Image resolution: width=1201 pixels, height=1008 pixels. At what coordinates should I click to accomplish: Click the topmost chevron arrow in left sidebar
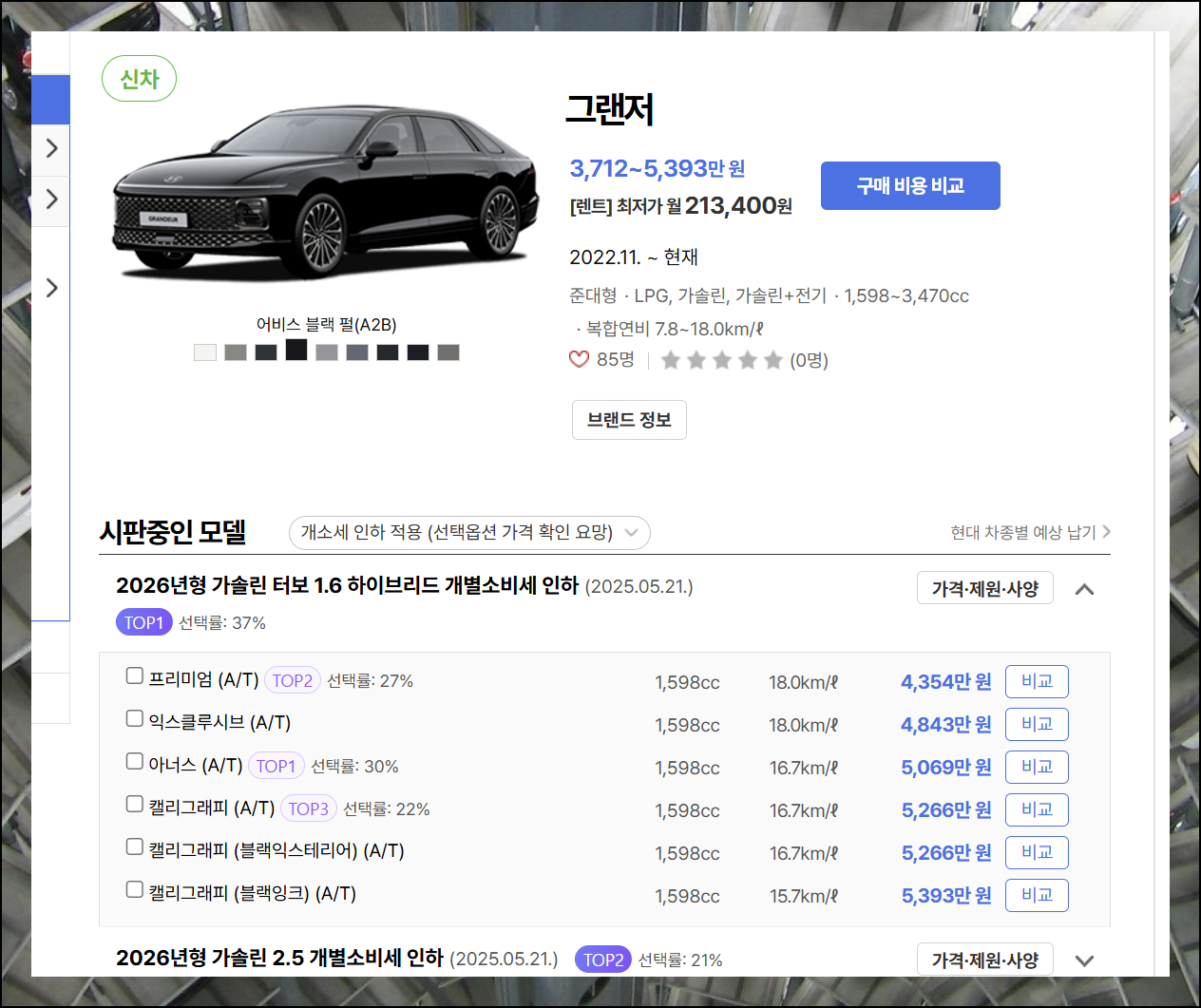(x=52, y=148)
